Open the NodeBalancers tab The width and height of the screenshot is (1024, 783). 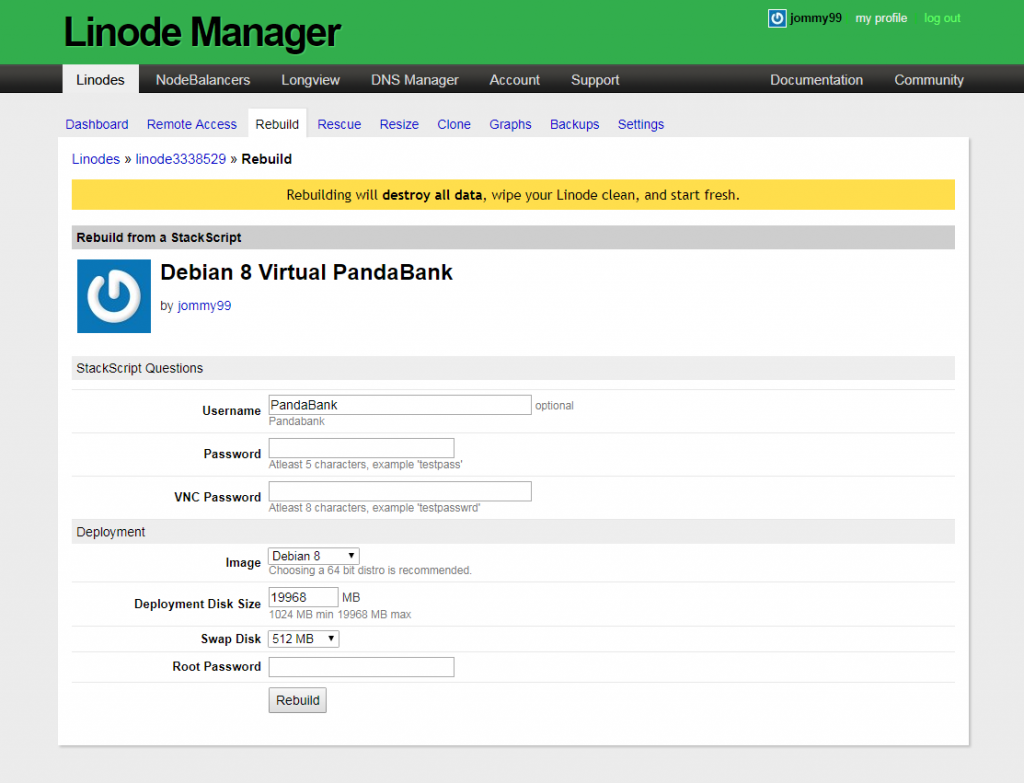pyautogui.click(x=203, y=80)
